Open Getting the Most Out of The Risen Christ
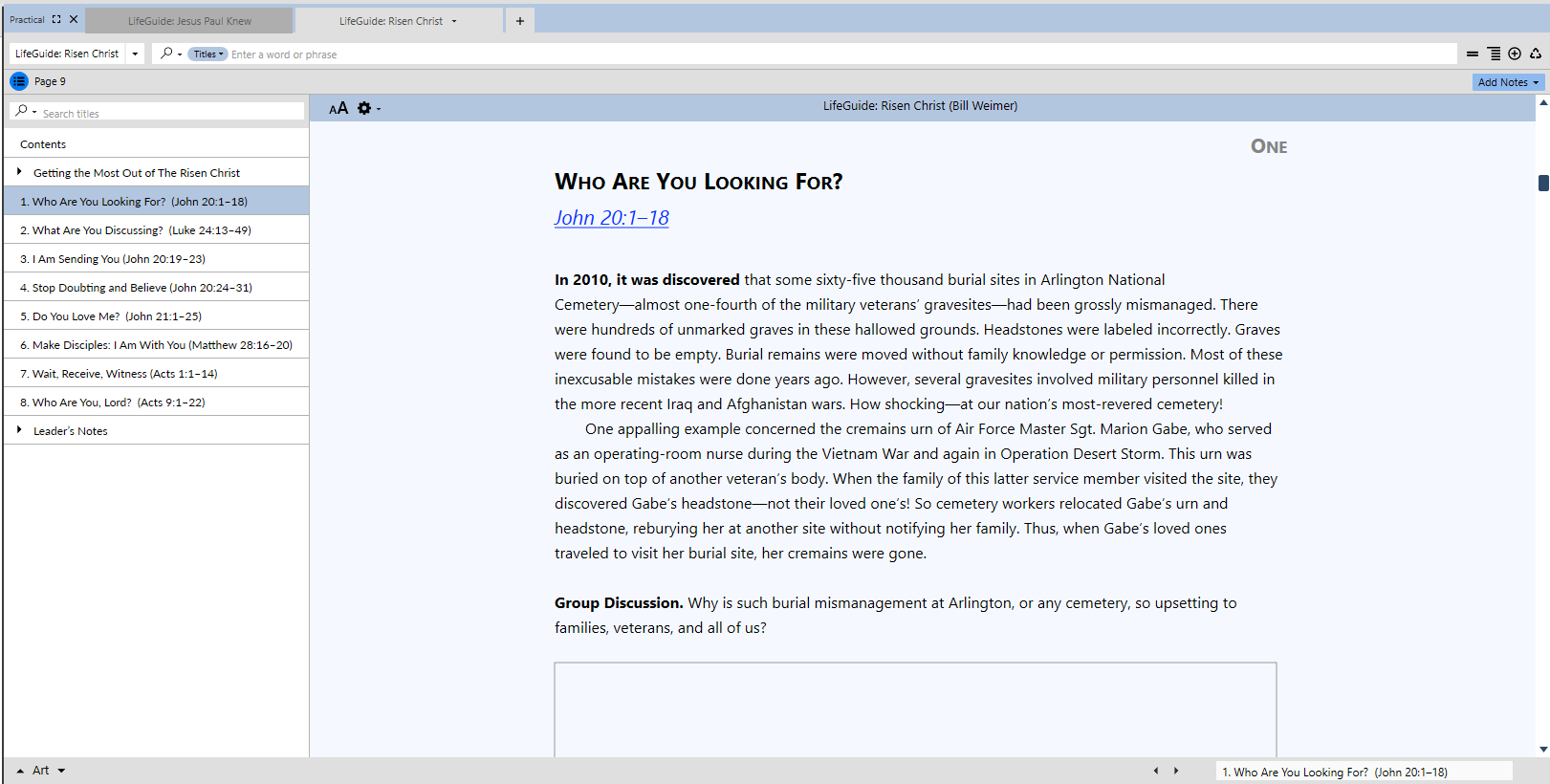Viewport: 1550px width, 784px height. [137, 173]
